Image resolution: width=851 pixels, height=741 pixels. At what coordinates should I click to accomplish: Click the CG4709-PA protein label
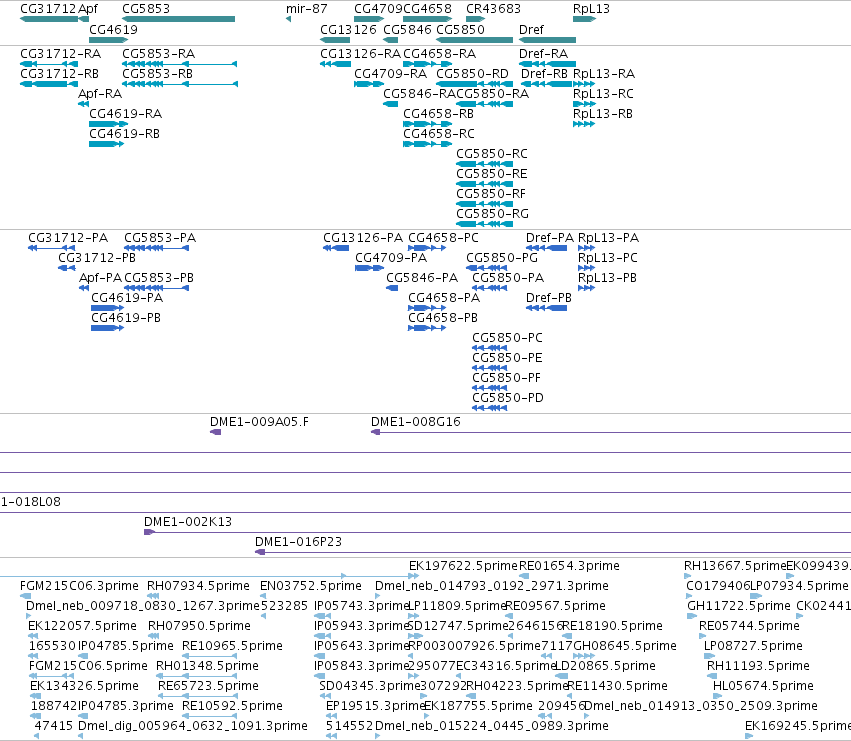point(391,257)
